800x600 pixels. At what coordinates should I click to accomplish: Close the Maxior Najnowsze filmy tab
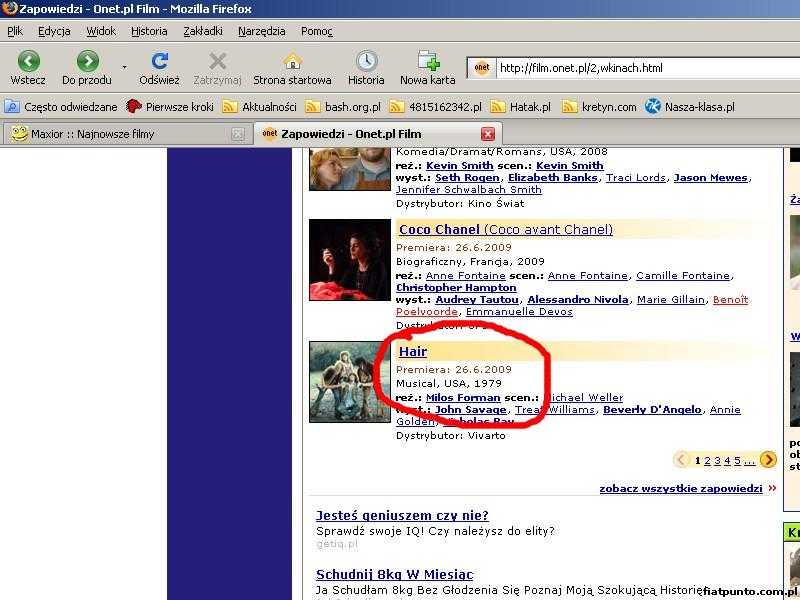coord(238,134)
